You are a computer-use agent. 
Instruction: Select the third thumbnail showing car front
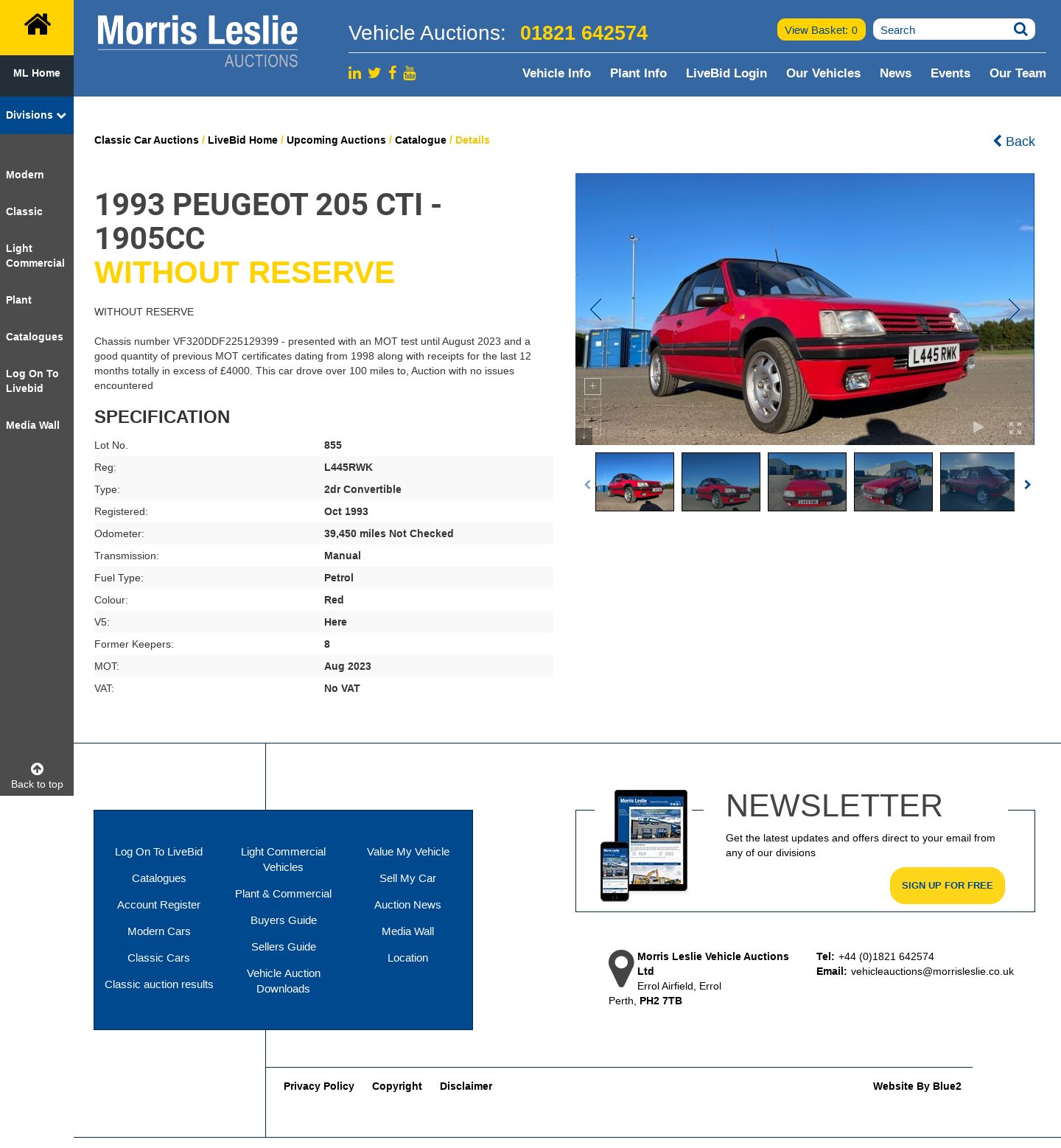[x=807, y=482]
